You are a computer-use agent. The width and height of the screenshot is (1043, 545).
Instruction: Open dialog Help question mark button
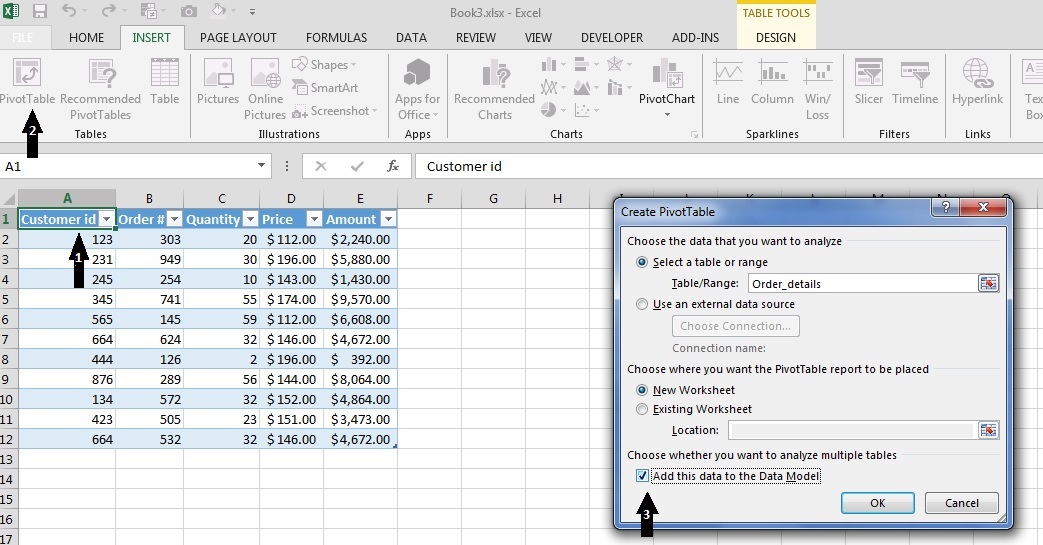tap(947, 207)
